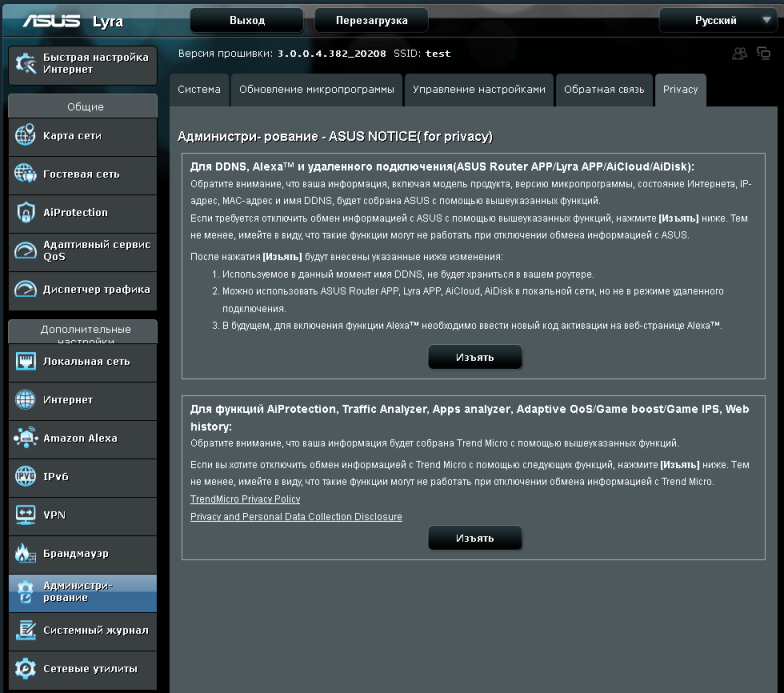Open the IPv6 menu label
The height and width of the screenshot is (693, 784).
point(56,476)
